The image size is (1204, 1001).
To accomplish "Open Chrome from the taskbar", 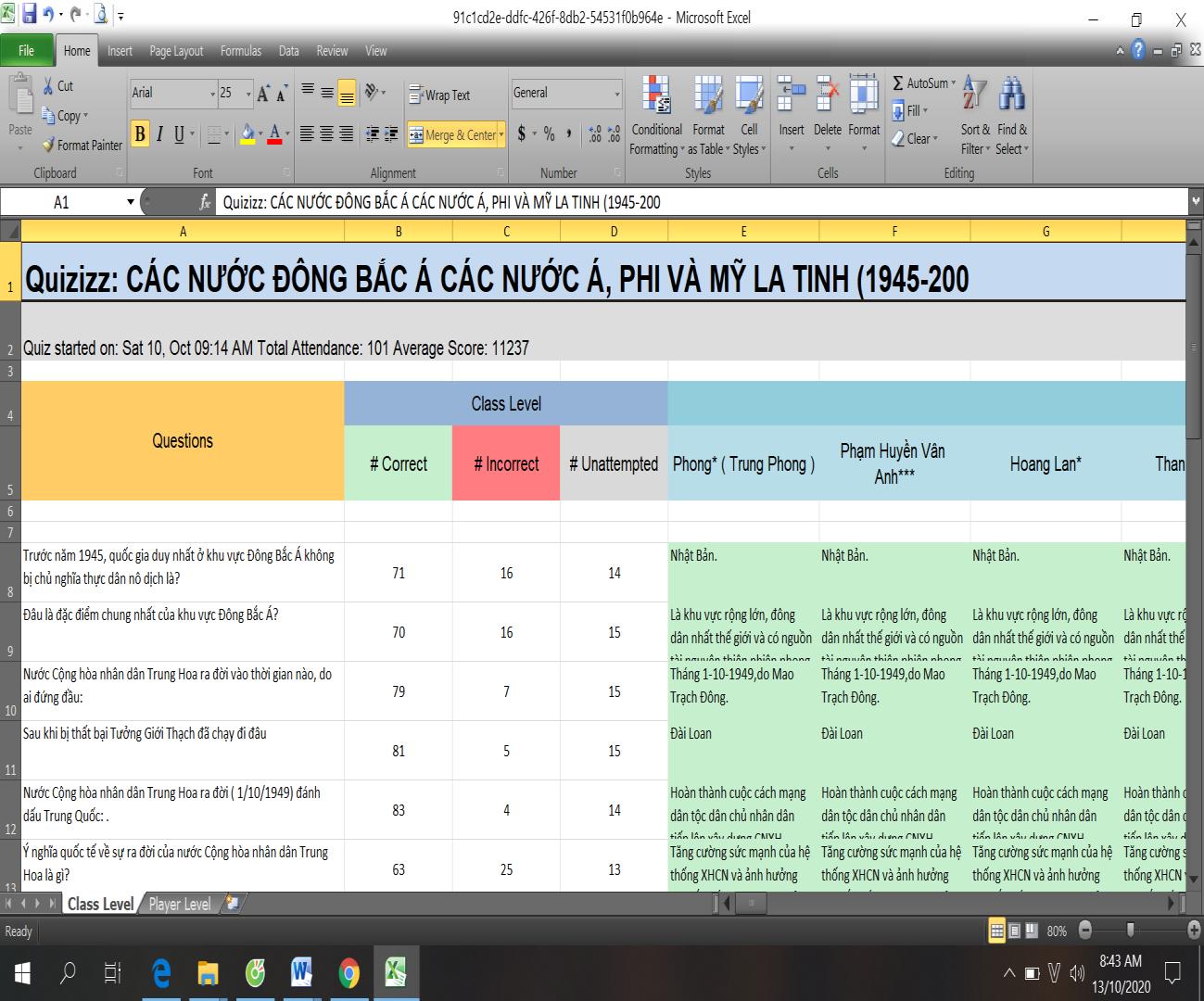I will [x=349, y=973].
